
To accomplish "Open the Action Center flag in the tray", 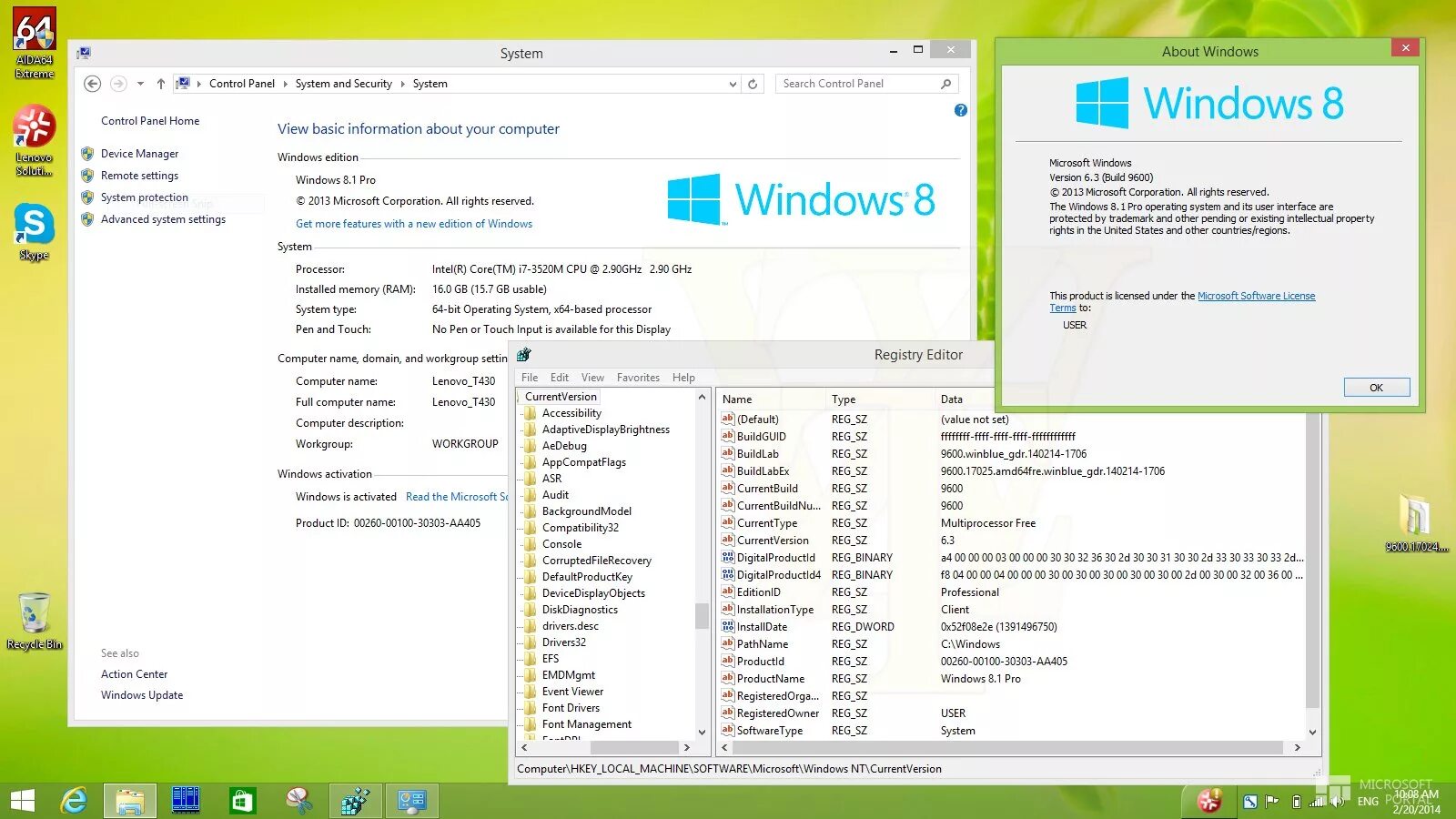I will pyautogui.click(x=1271, y=801).
